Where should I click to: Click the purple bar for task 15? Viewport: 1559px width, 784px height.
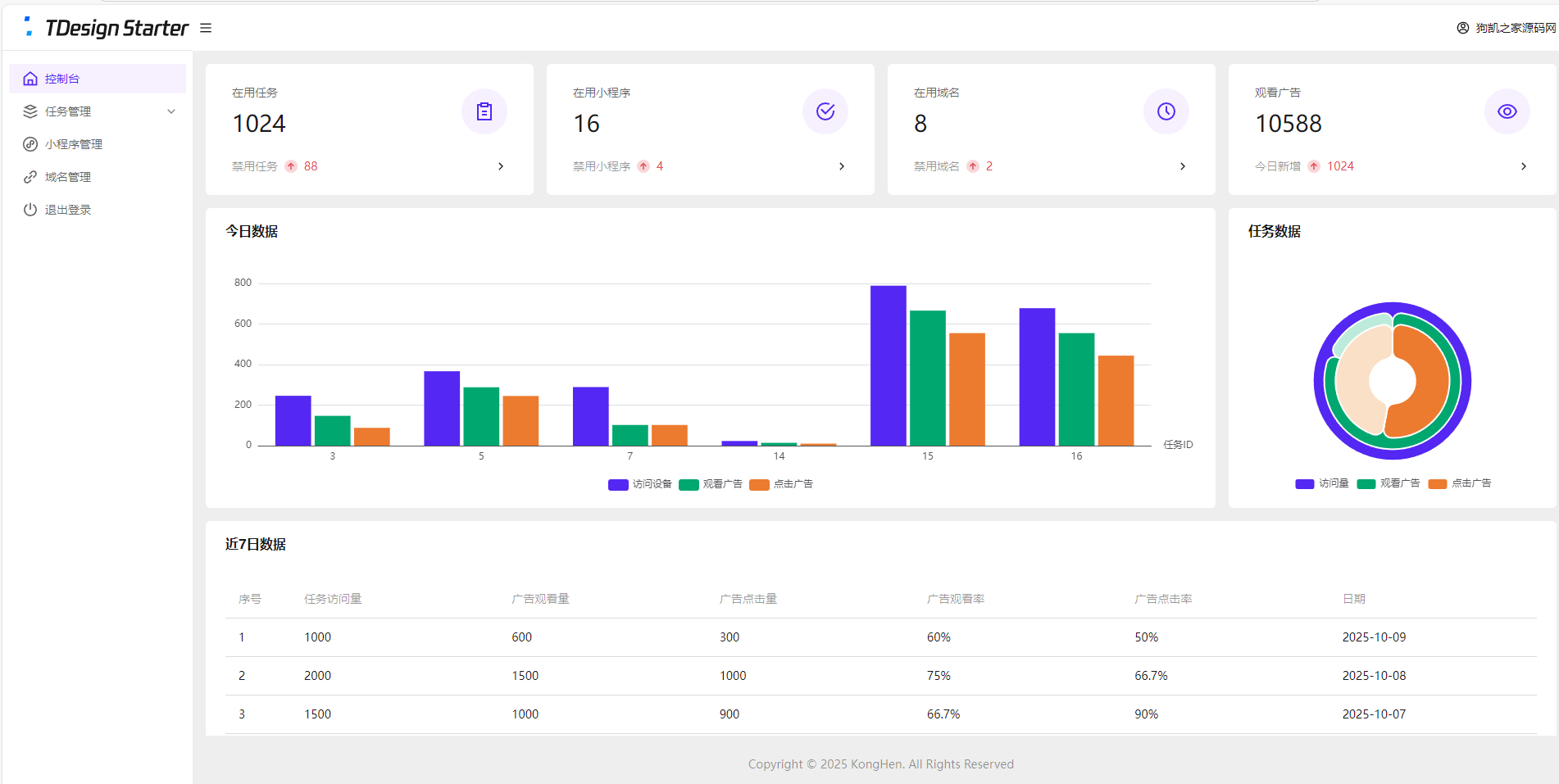pyautogui.click(x=888, y=365)
